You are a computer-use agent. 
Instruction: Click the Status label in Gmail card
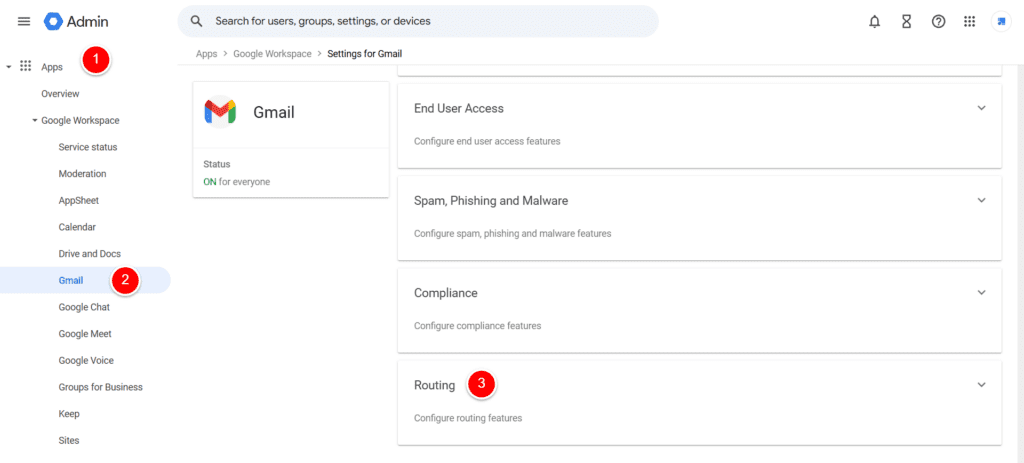(217, 164)
